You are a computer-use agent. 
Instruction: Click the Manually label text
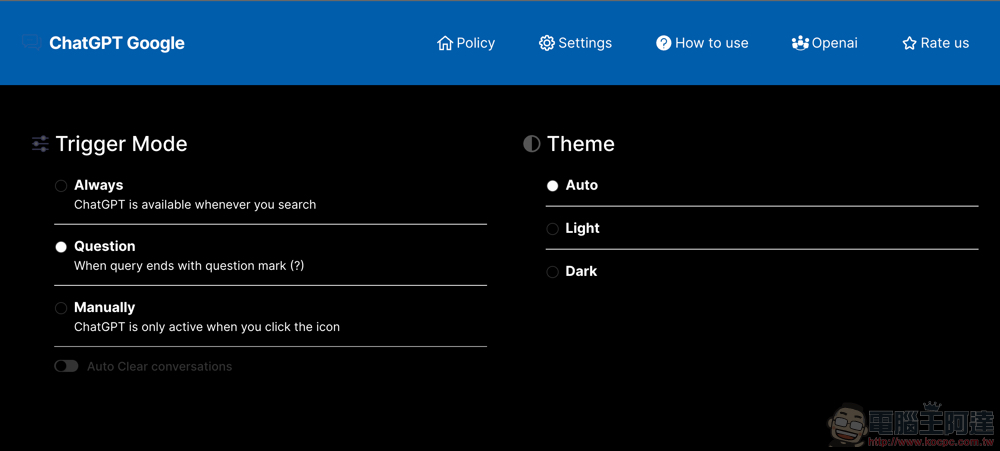click(x=105, y=307)
